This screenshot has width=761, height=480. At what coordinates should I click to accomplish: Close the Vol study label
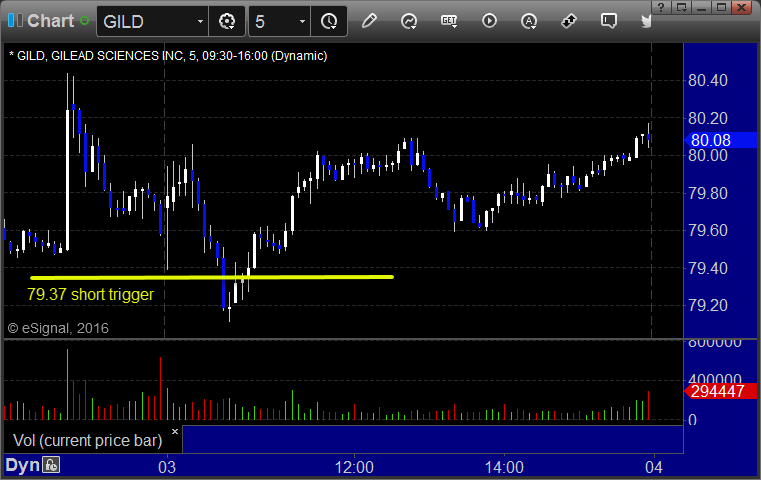pos(175,431)
